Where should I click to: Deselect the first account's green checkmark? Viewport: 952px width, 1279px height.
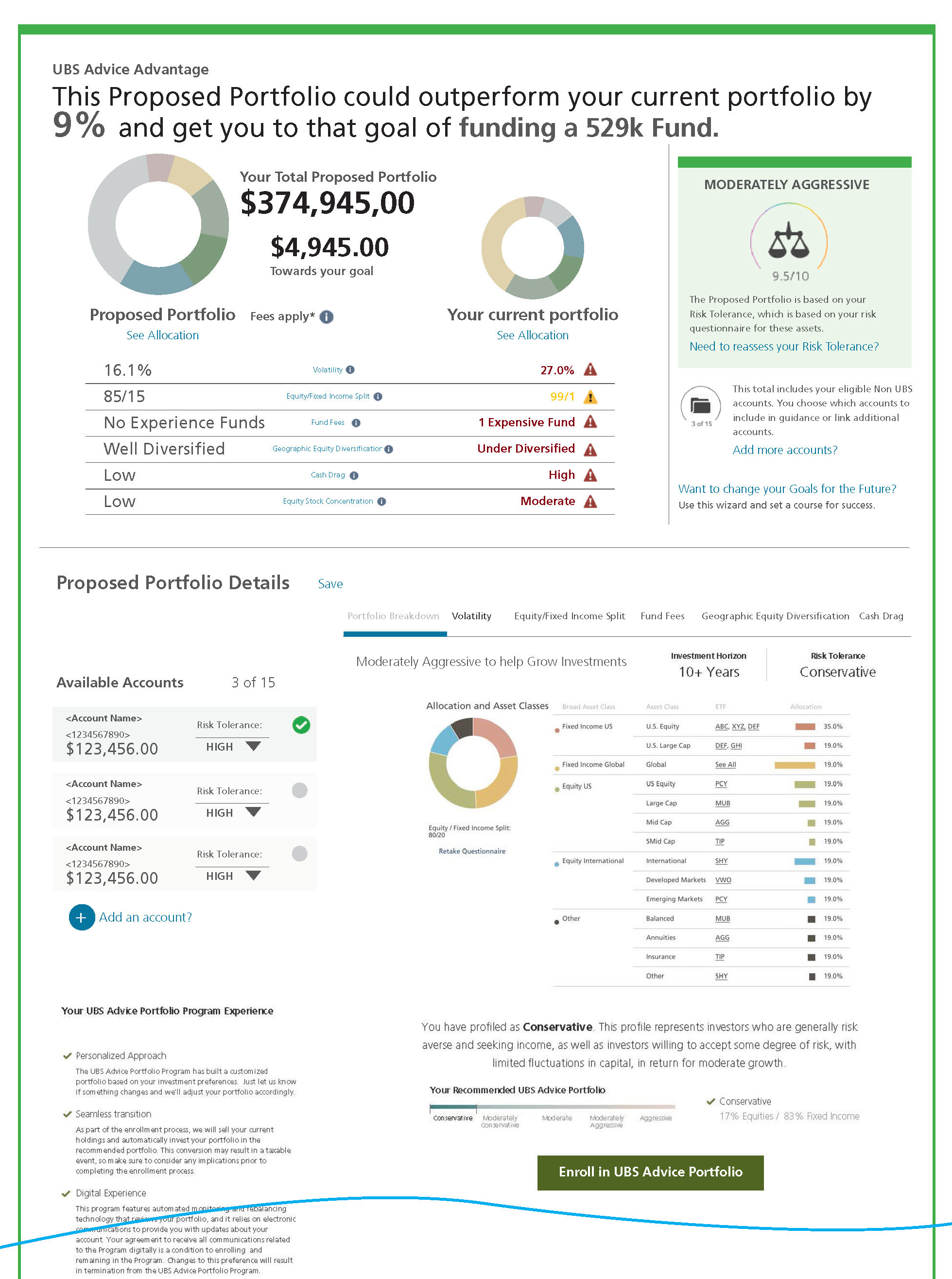pyautogui.click(x=301, y=725)
